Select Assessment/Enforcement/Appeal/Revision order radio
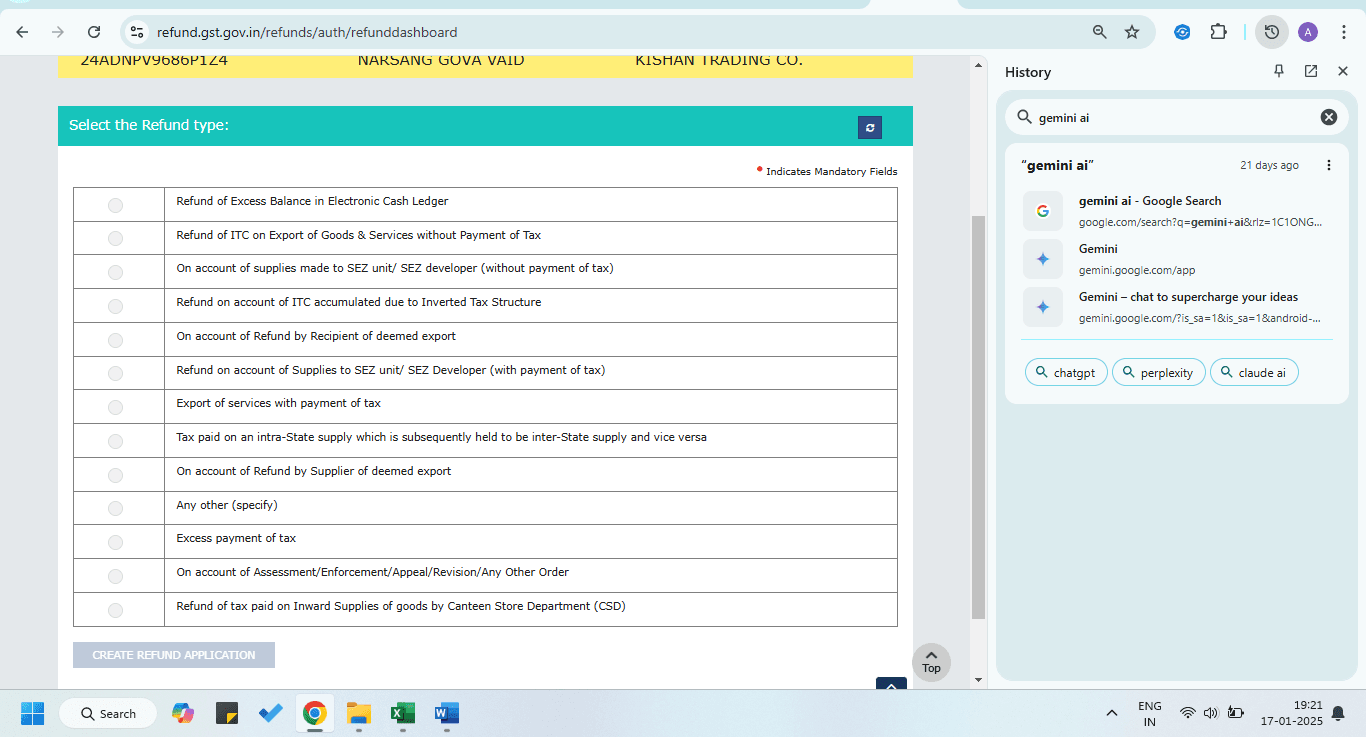The width and height of the screenshot is (1366, 737). tap(115, 576)
